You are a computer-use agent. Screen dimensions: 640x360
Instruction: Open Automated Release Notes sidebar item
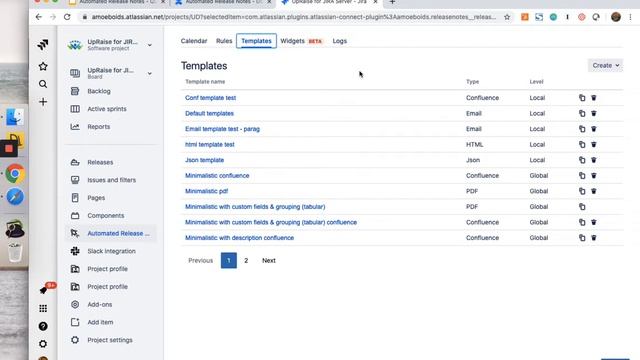pos(110,233)
